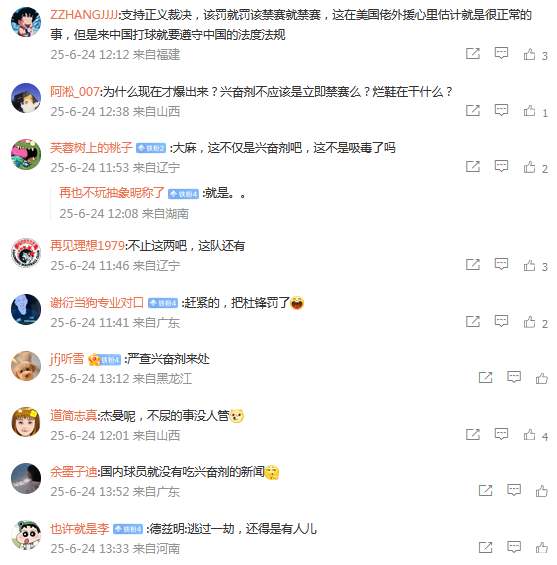
Task: Click the share icon on 谢衍当狗专业对口's comment
Action: pos(473,321)
